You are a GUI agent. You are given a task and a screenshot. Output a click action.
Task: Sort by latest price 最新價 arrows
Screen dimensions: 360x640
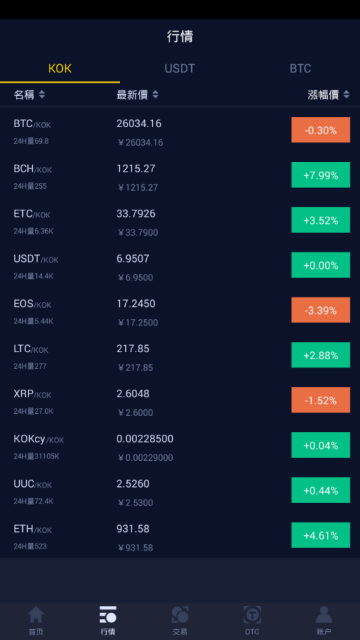[x=155, y=95]
